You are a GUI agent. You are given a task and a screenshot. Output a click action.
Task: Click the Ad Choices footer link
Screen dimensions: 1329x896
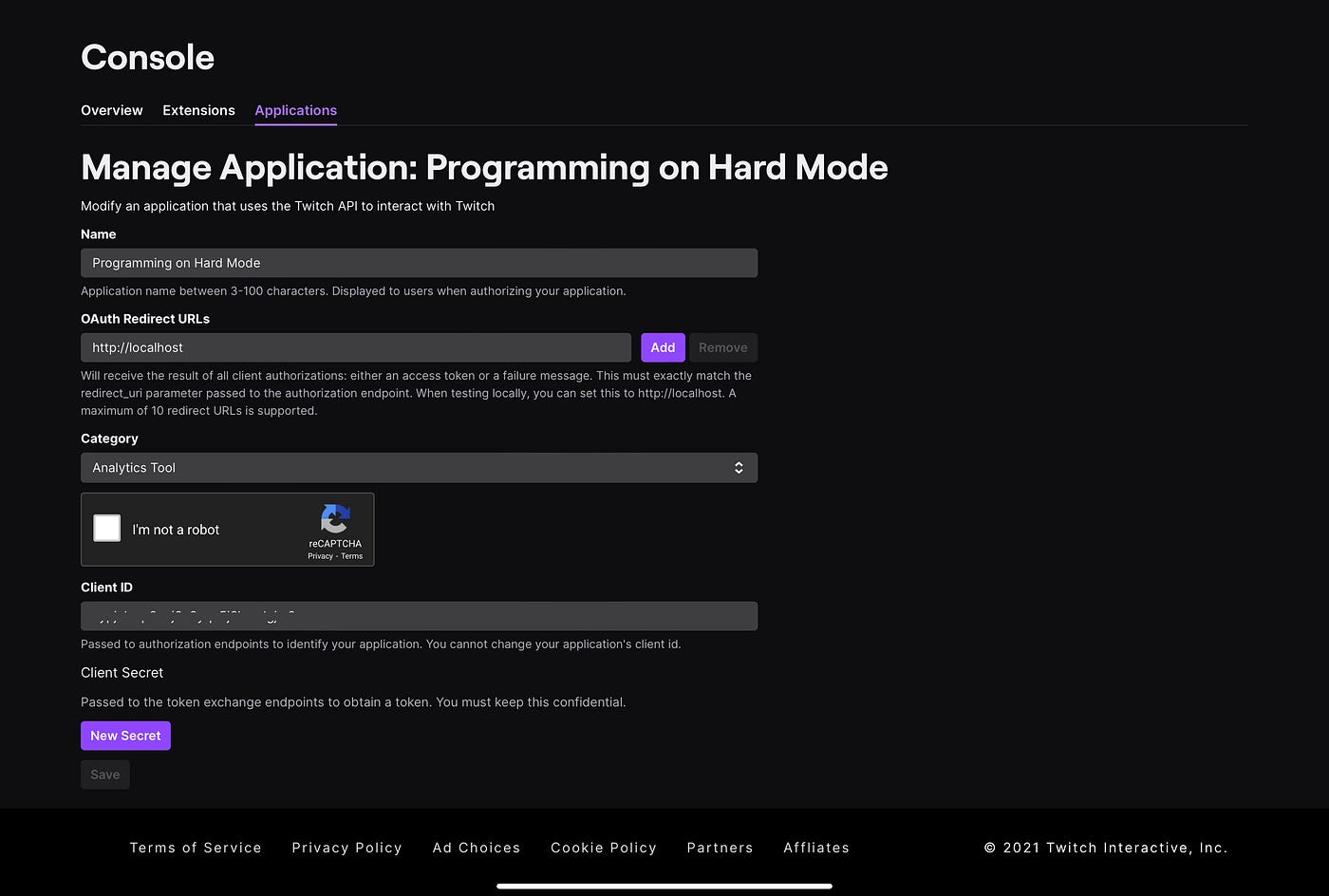tap(476, 848)
